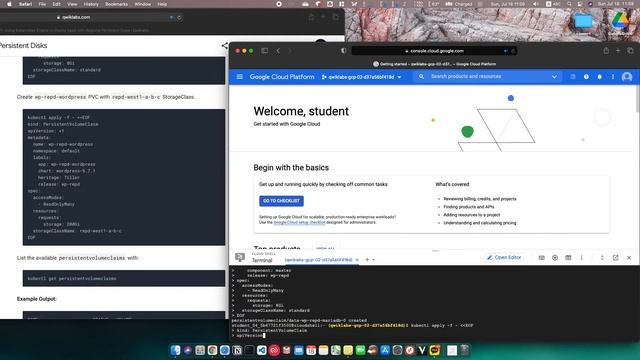This screenshot has height=360, width=640.
Task: Activate Cloud Shell icon in header
Action: click(x=573, y=77)
